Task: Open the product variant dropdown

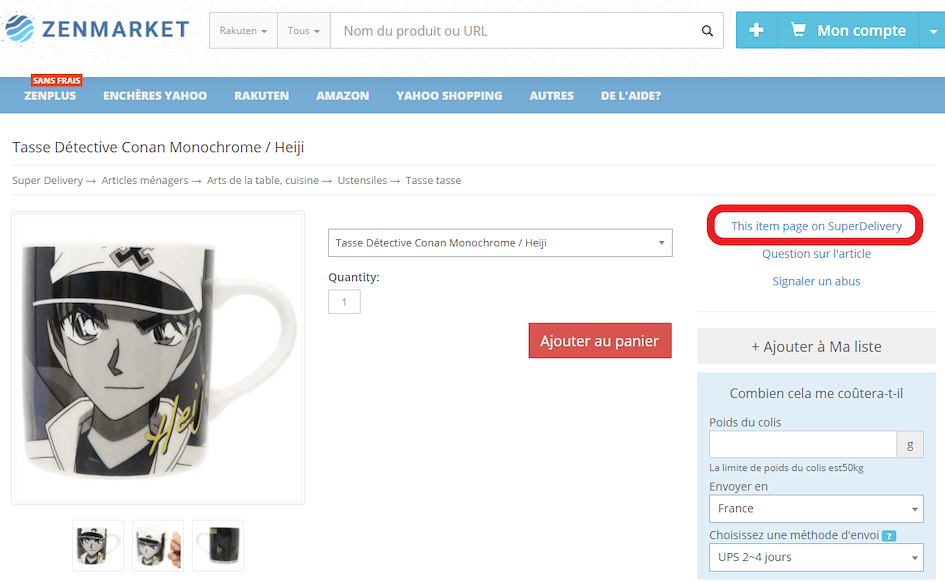Action: [x=500, y=243]
